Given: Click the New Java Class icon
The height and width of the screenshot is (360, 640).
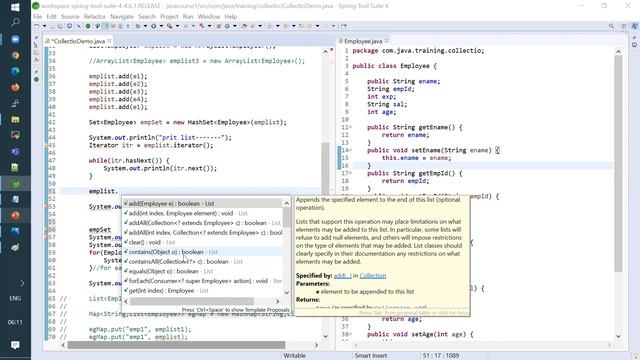Looking at the screenshot, I should (x=227, y=26).
